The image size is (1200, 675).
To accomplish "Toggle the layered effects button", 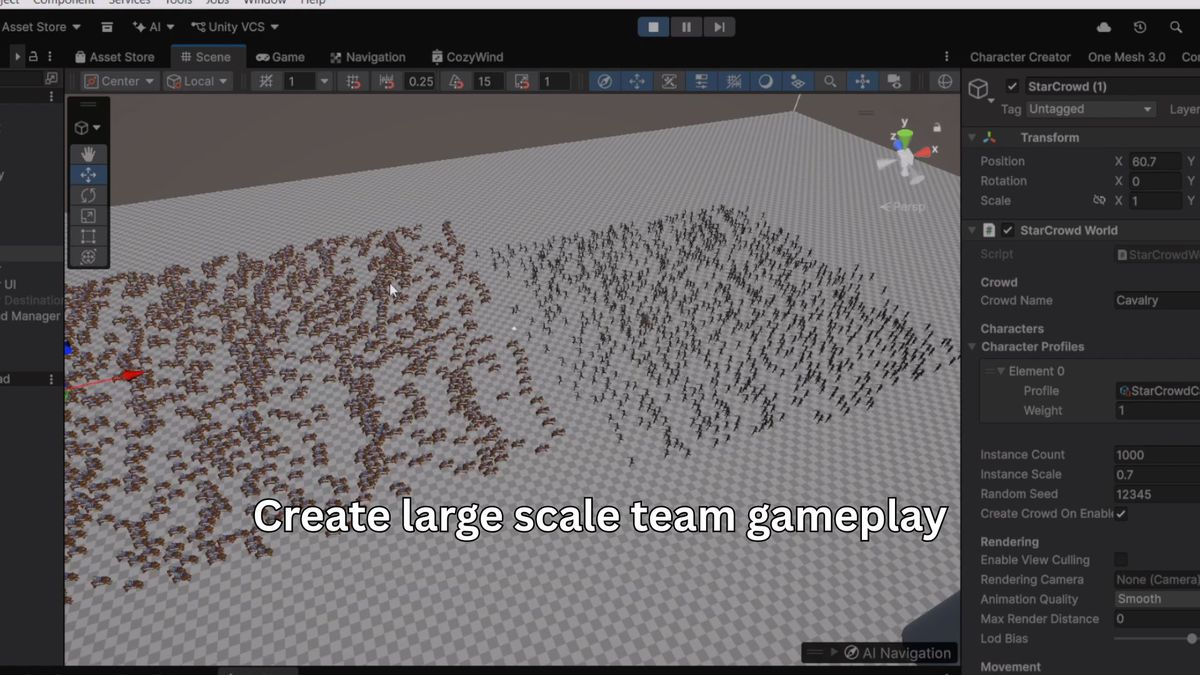I will point(797,81).
